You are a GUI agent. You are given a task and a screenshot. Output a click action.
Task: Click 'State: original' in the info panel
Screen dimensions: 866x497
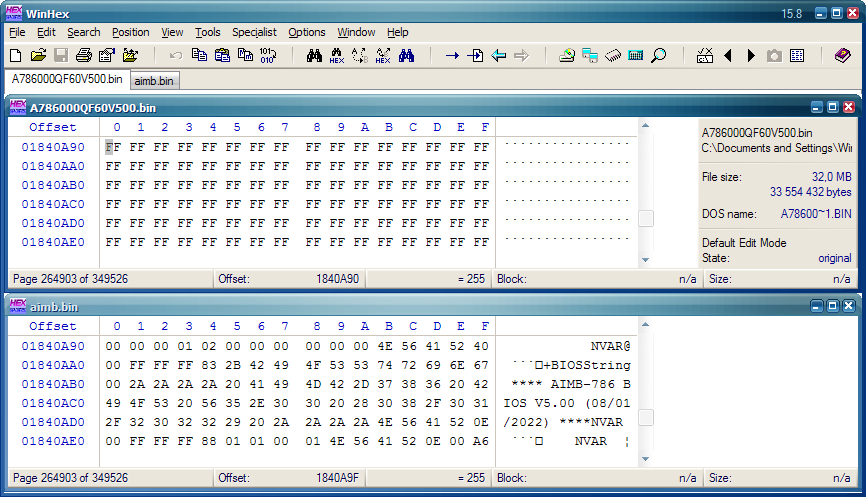pos(777,258)
